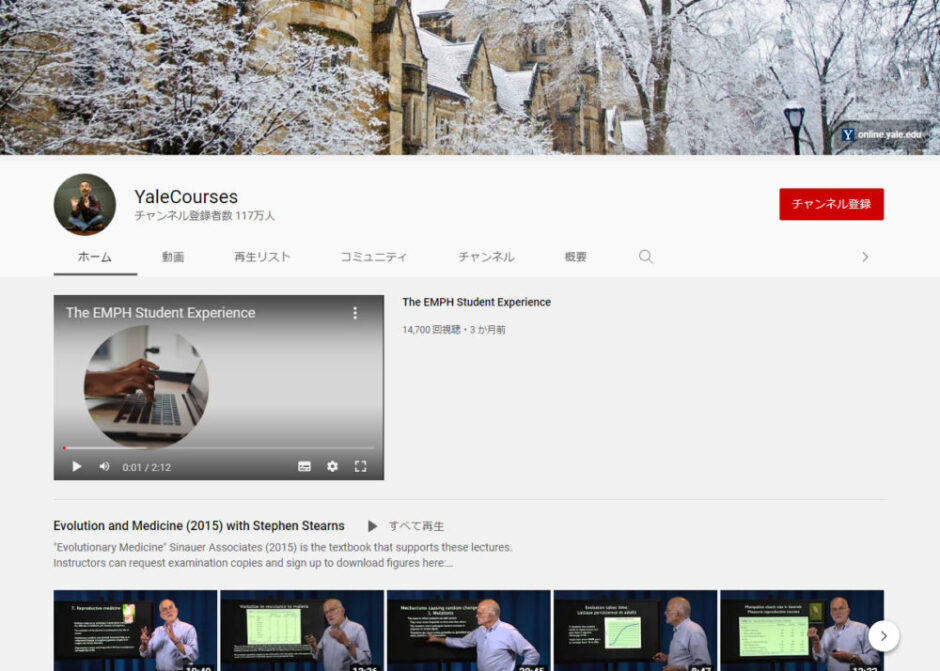The height and width of the screenshot is (671, 940).
Task: Advance the lecture carousel with next arrow
Action: (883, 636)
